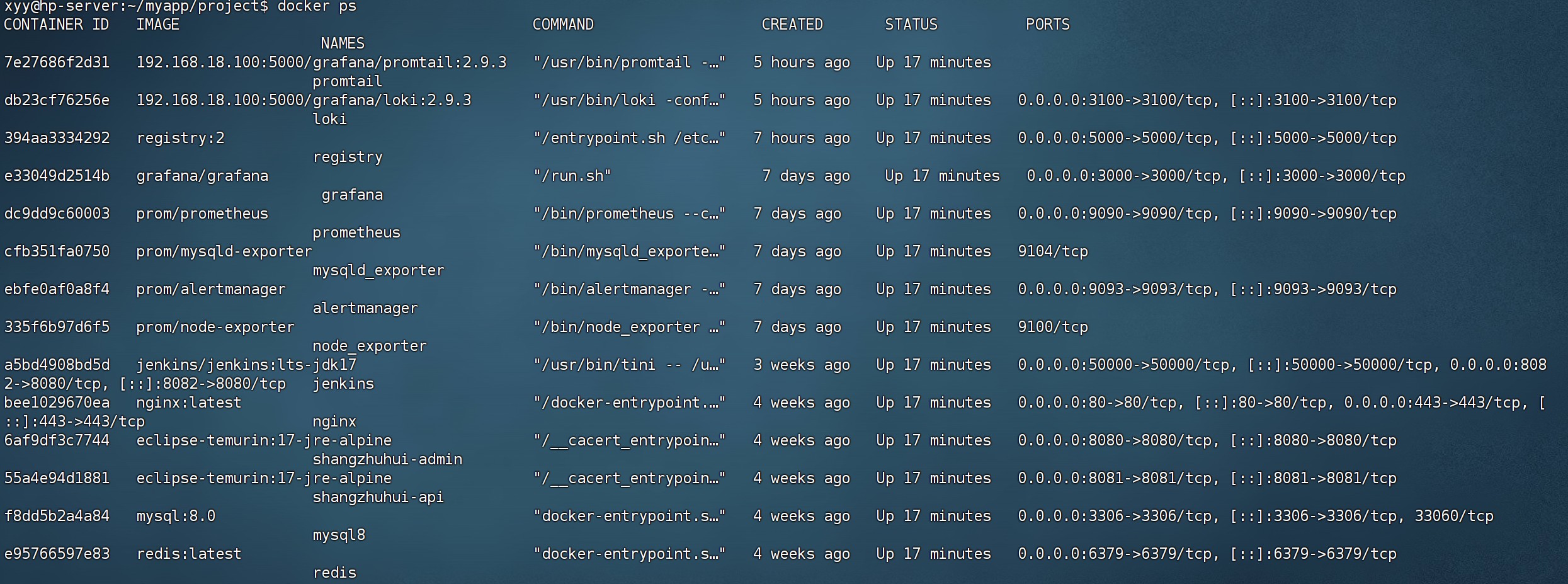
Task: Select container ID db23cf76256e
Action: (x=57, y=100)
